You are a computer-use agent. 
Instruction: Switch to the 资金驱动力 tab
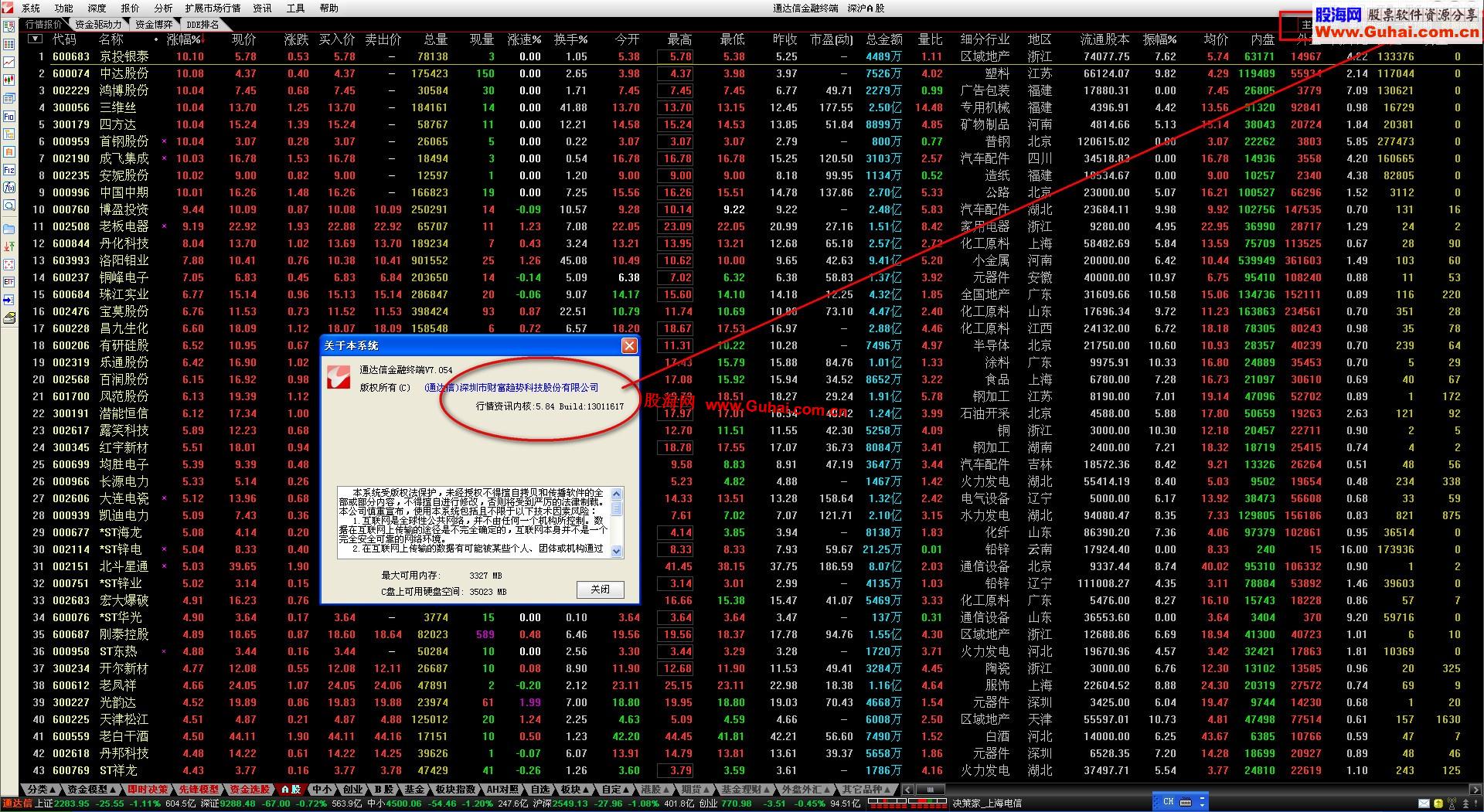98,25
